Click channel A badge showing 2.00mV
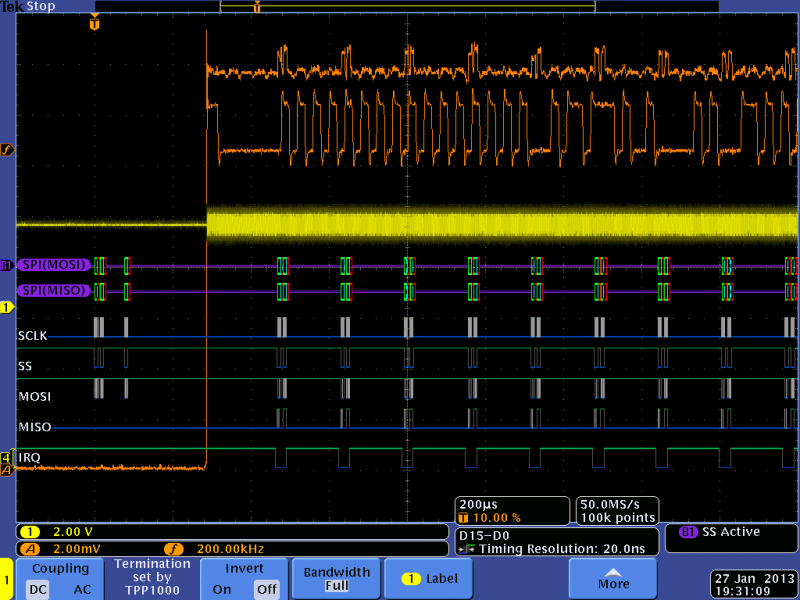 point(30,549)
